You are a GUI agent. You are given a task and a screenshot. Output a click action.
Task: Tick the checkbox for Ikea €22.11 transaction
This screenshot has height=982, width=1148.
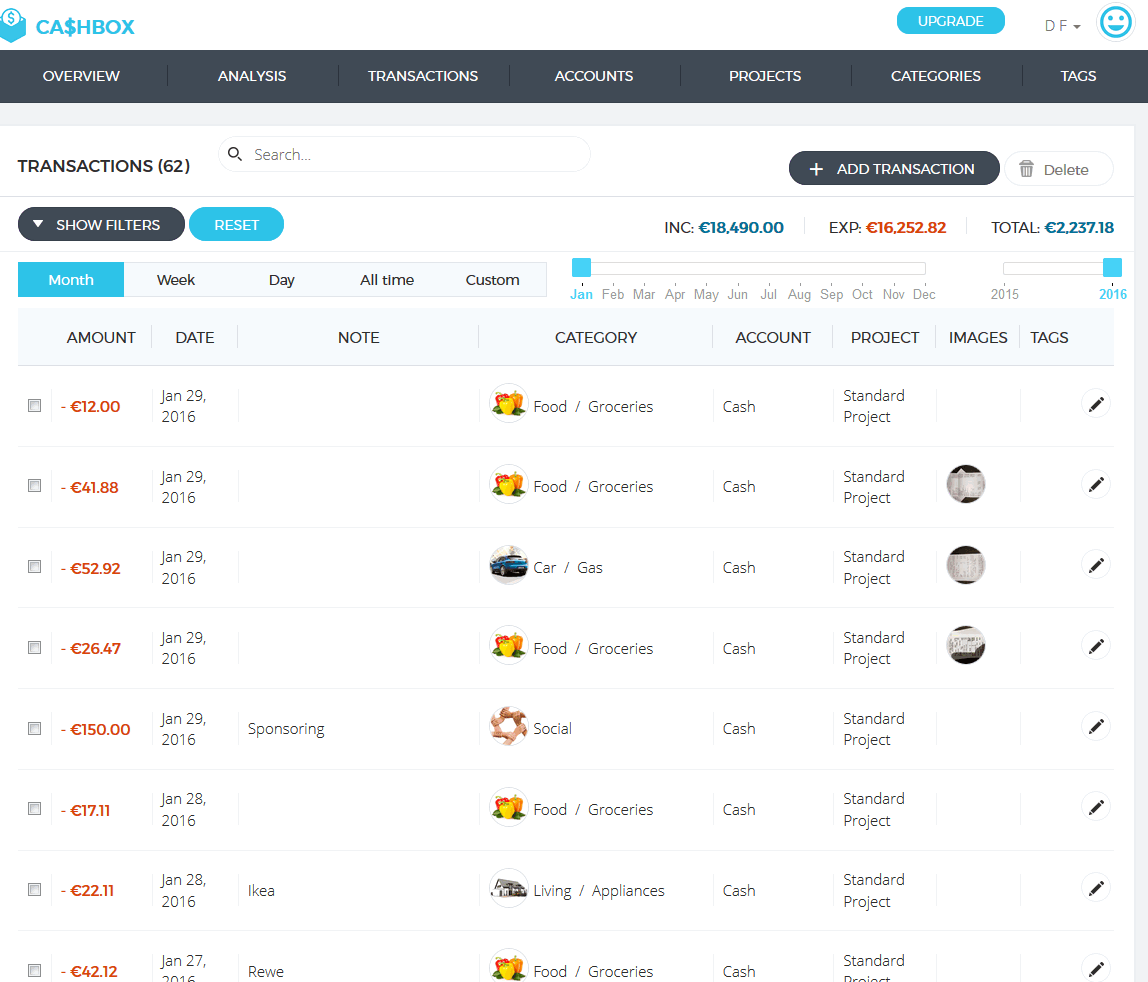(x=35, y=889)
